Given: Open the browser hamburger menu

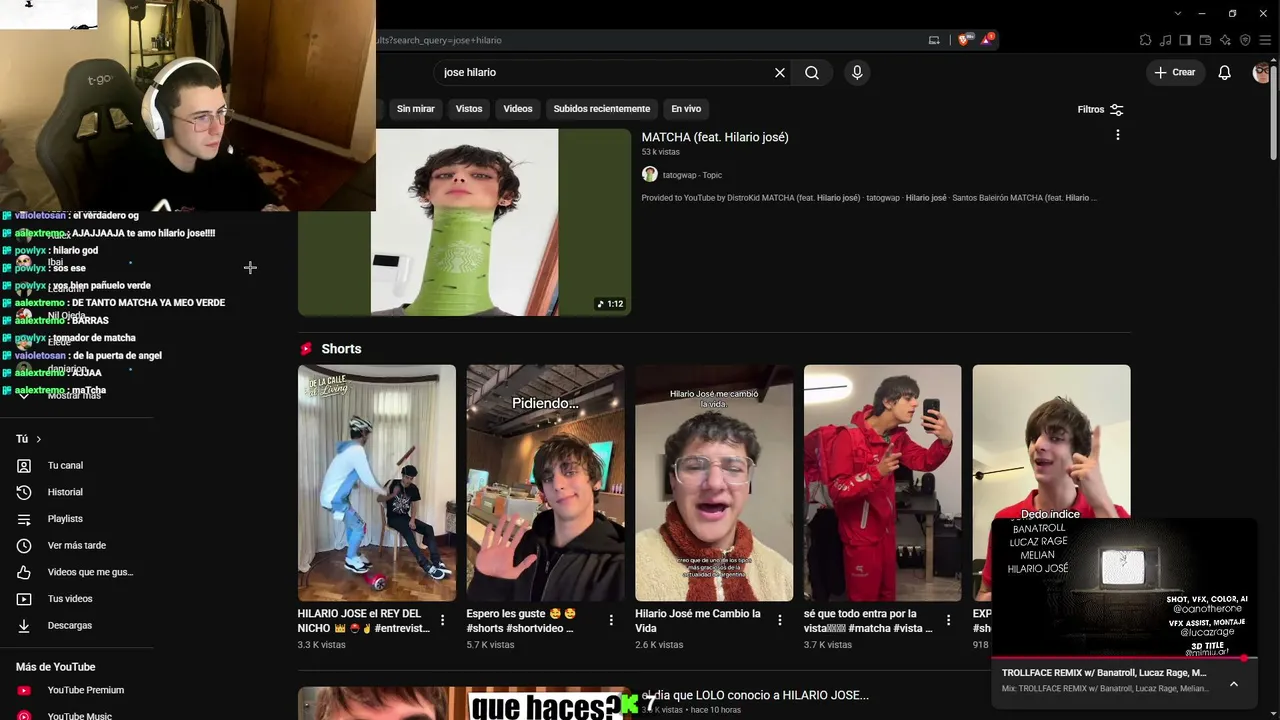Looking at the screenshot, I should pos(1265,40).
